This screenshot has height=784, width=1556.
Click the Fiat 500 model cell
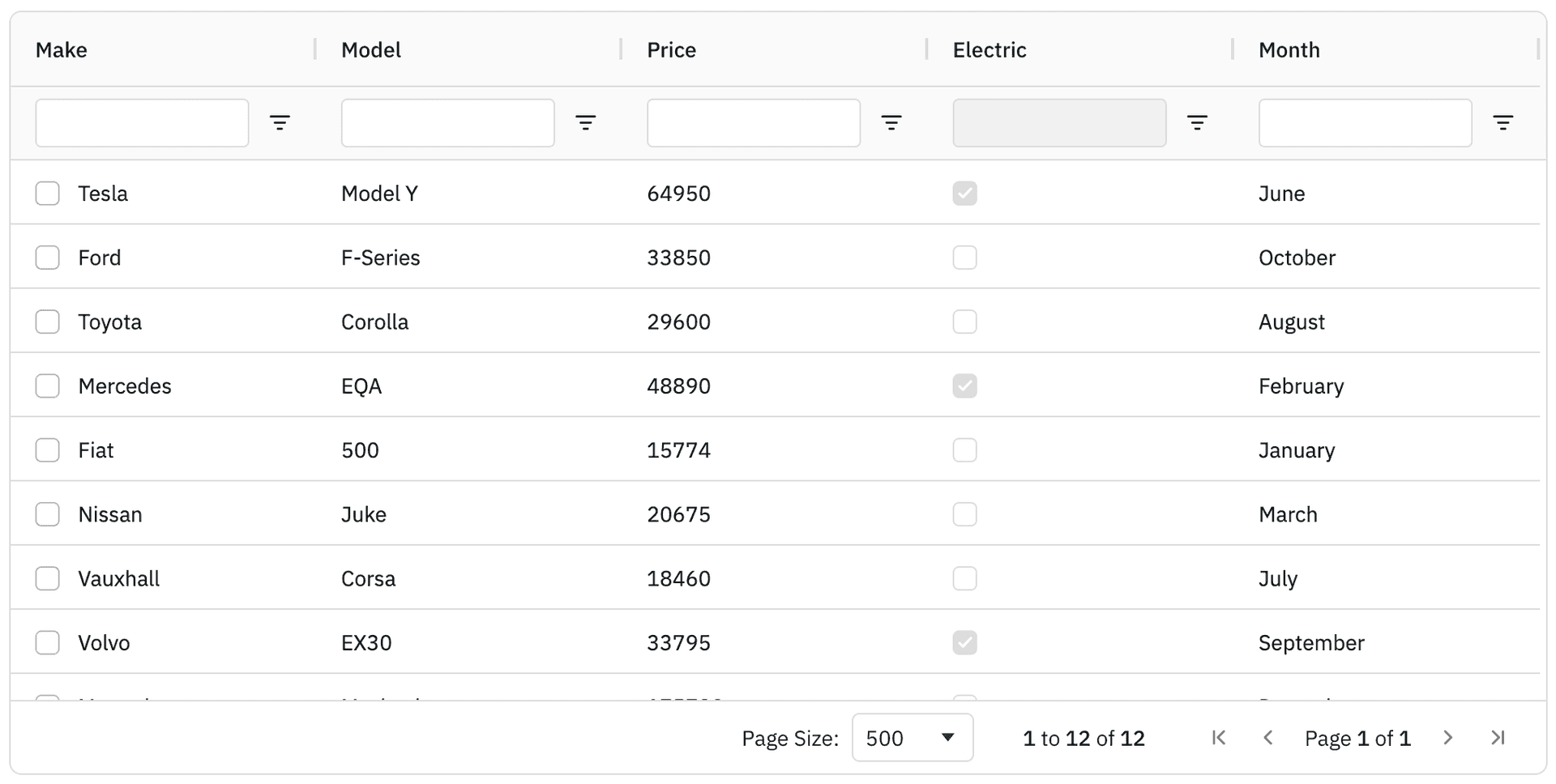pyautogui.click(x=361, y=450)
